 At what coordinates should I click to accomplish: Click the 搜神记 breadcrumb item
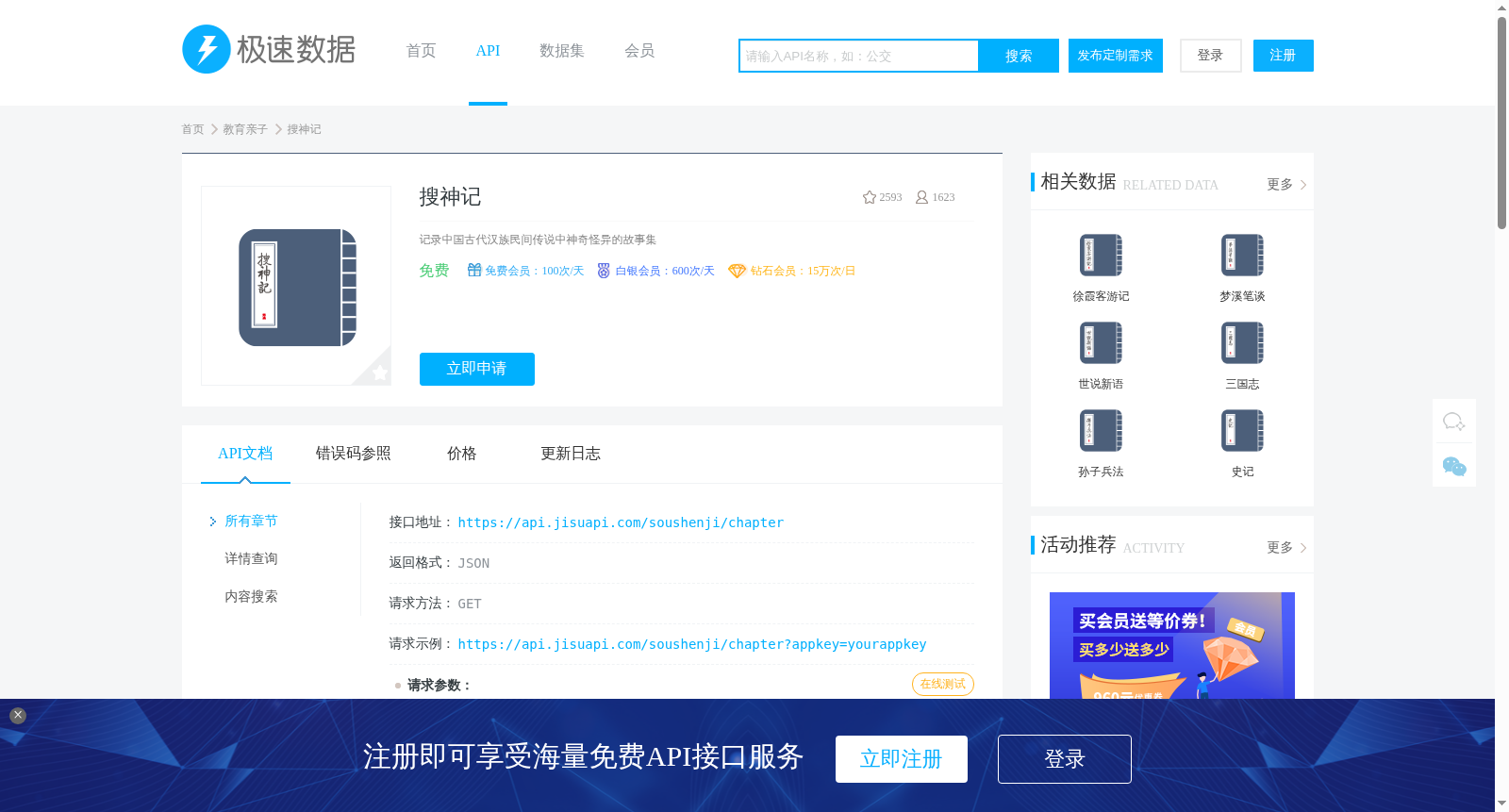tap(304, 129)
